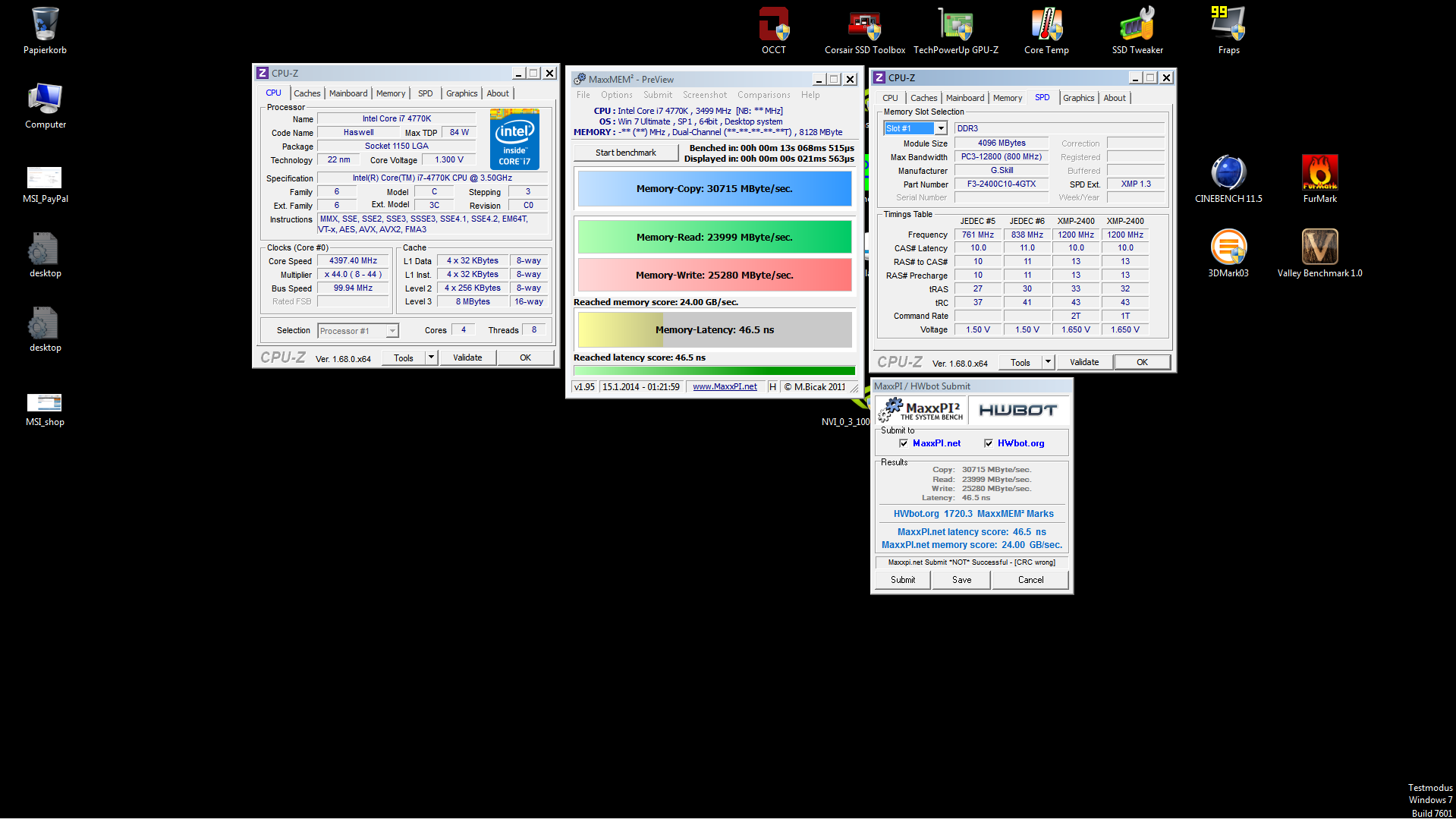The height and width of the screenshot is (819, 1456).
Task: Click the Intel Core i7 logo in CPU-Z
Action: pyautogui.click(x=514, y=139)
